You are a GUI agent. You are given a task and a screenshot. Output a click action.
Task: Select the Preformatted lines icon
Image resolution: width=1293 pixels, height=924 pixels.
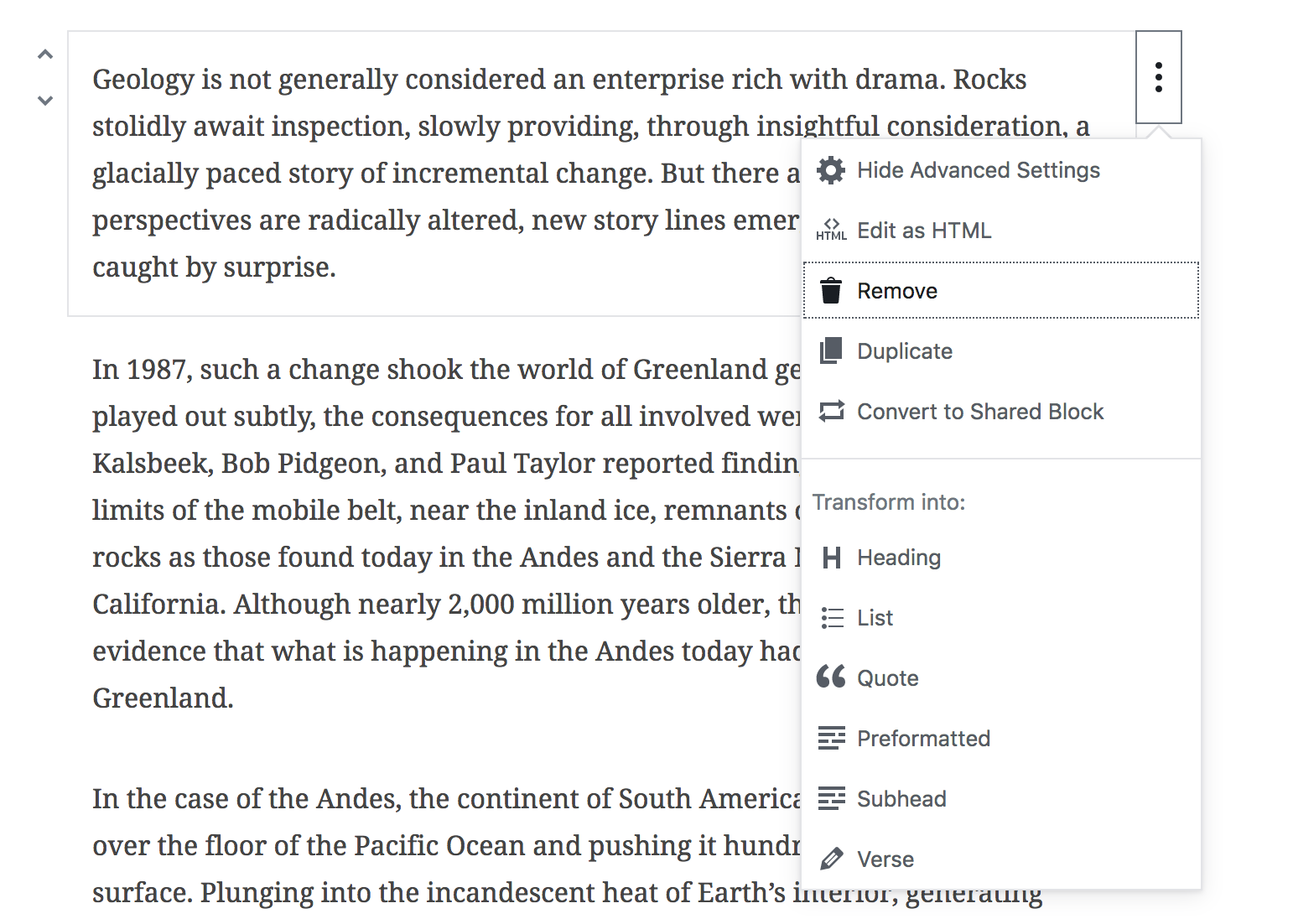coord(831,738)
